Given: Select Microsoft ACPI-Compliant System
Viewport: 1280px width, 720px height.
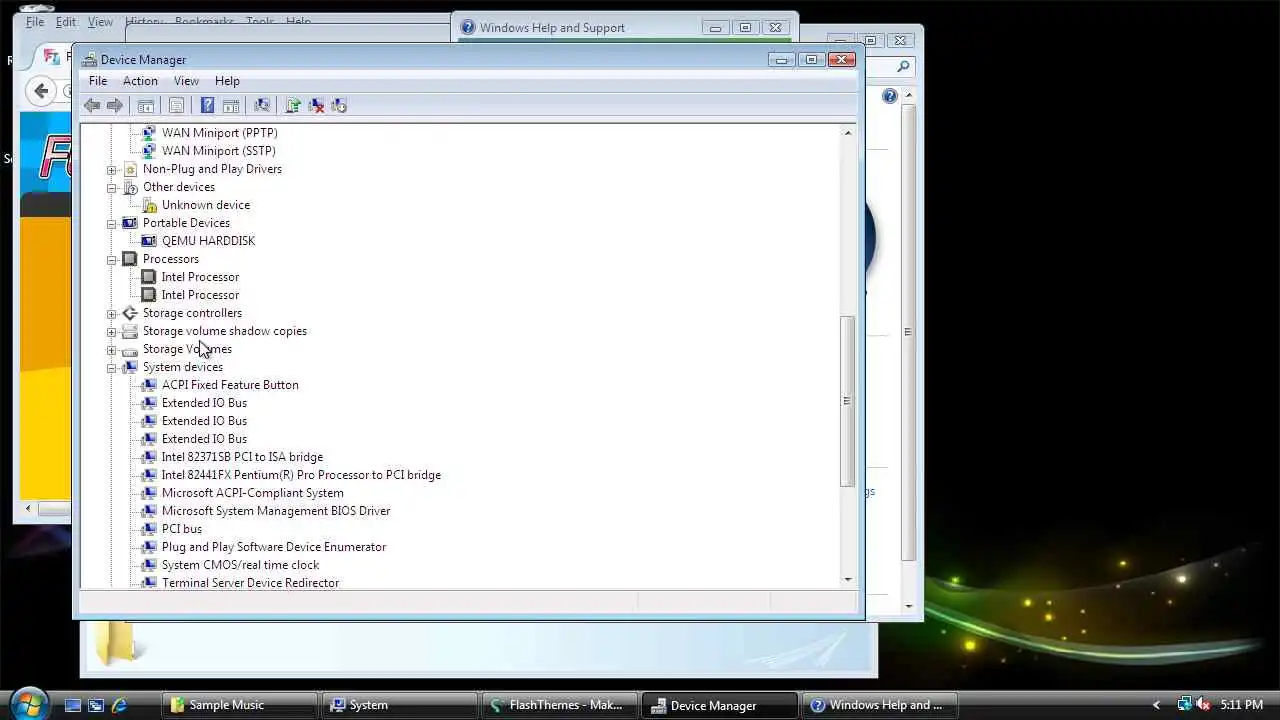Looking at the screenshot, I should tap(252, 493).
